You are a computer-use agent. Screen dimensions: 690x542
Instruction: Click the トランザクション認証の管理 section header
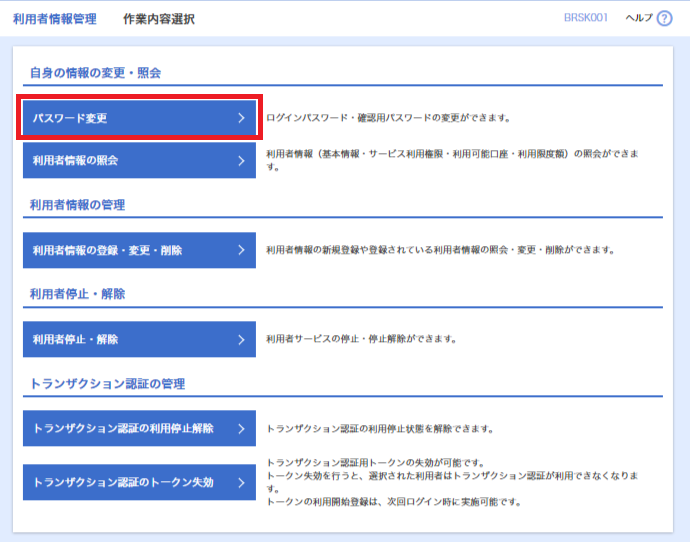pos(108,384)
